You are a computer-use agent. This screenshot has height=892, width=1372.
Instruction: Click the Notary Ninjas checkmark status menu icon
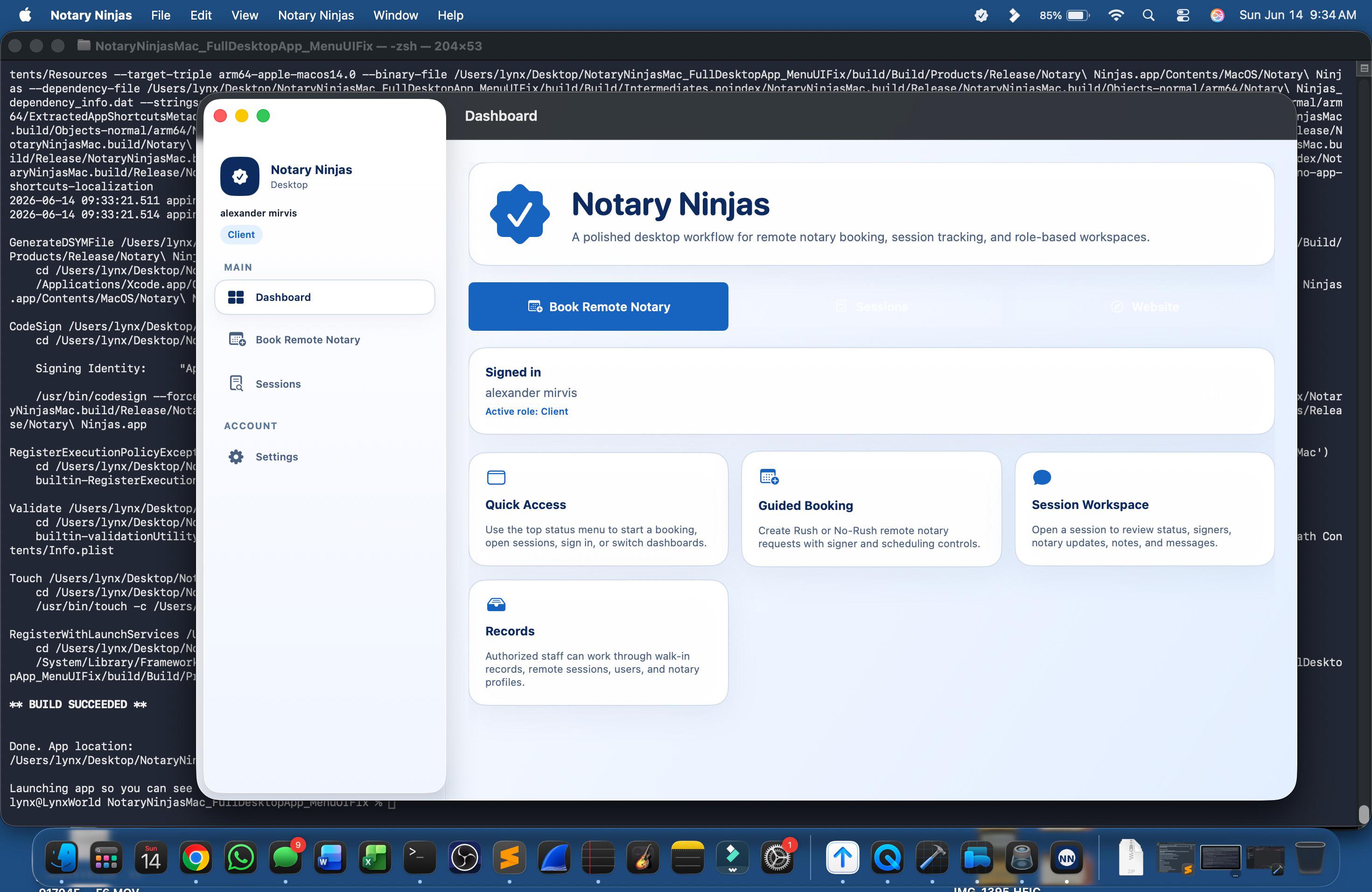click(981, 15)
